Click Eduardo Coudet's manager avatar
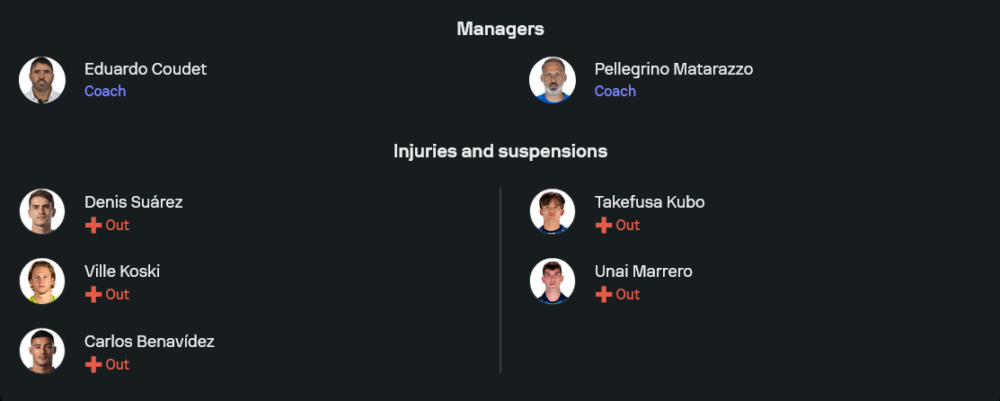1000x401 pixels. [x=42, y=80]
